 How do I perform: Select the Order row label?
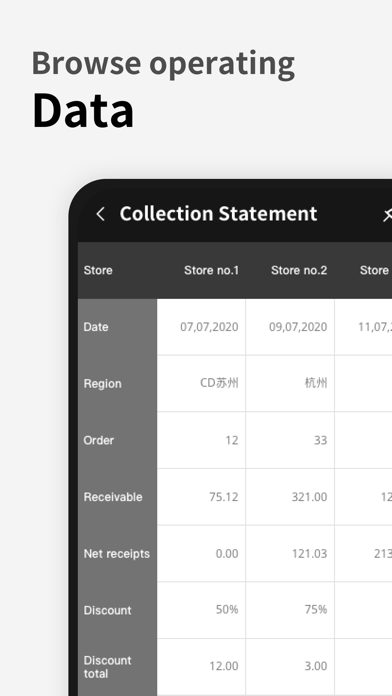(x=99, y=440)
